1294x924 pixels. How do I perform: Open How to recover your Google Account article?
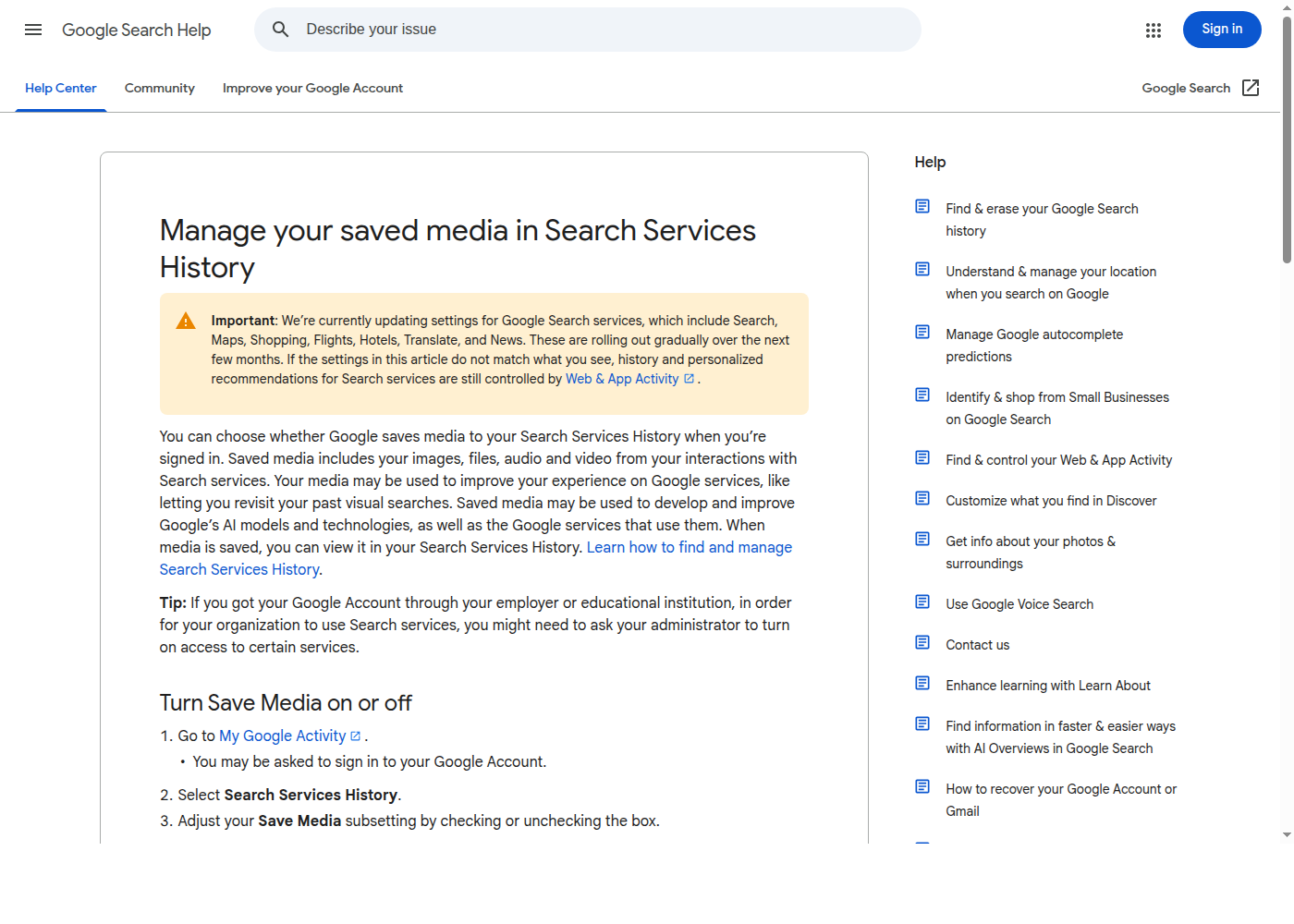[1061, 800]
